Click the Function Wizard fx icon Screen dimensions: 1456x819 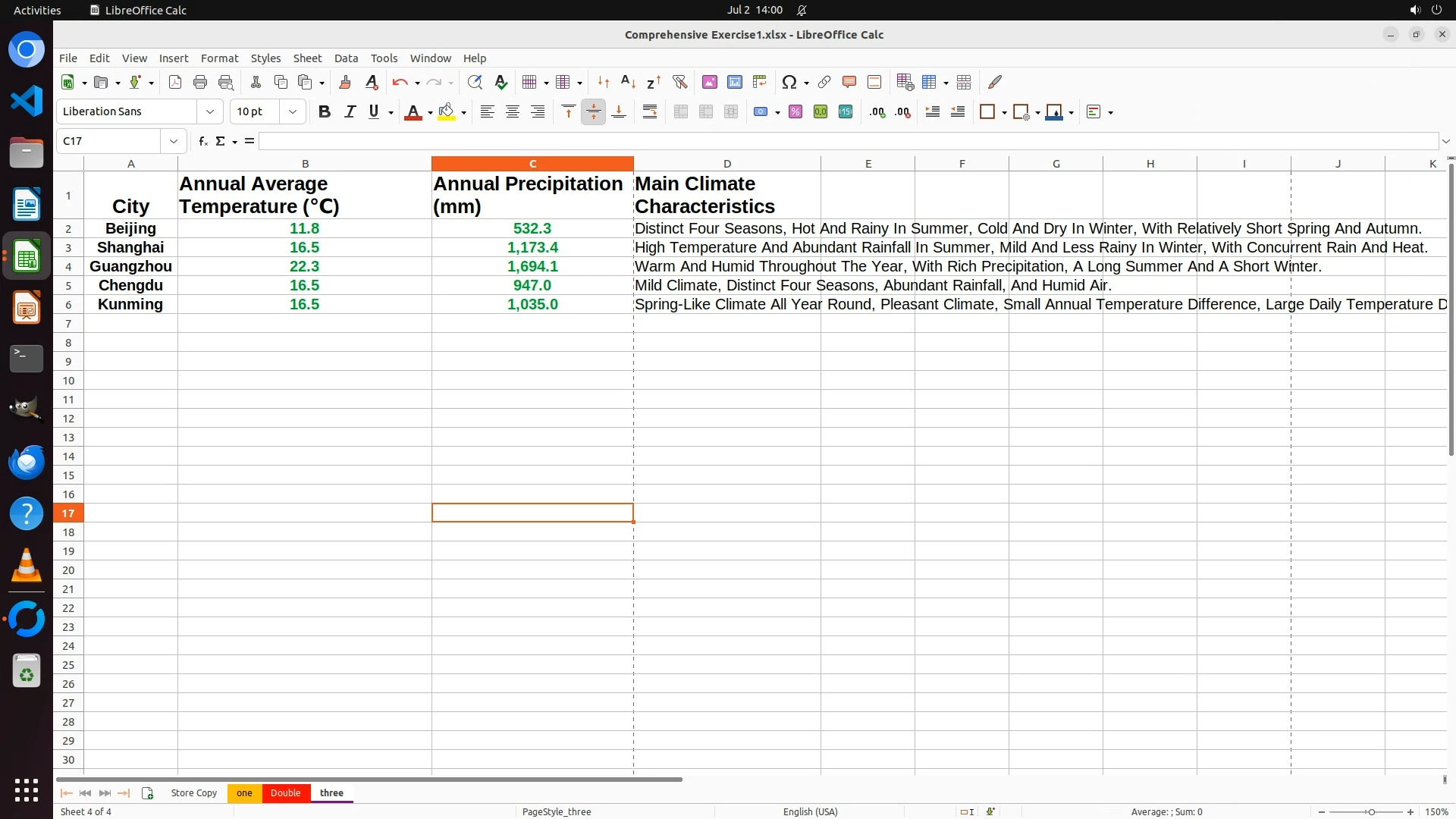click(202, 141)
